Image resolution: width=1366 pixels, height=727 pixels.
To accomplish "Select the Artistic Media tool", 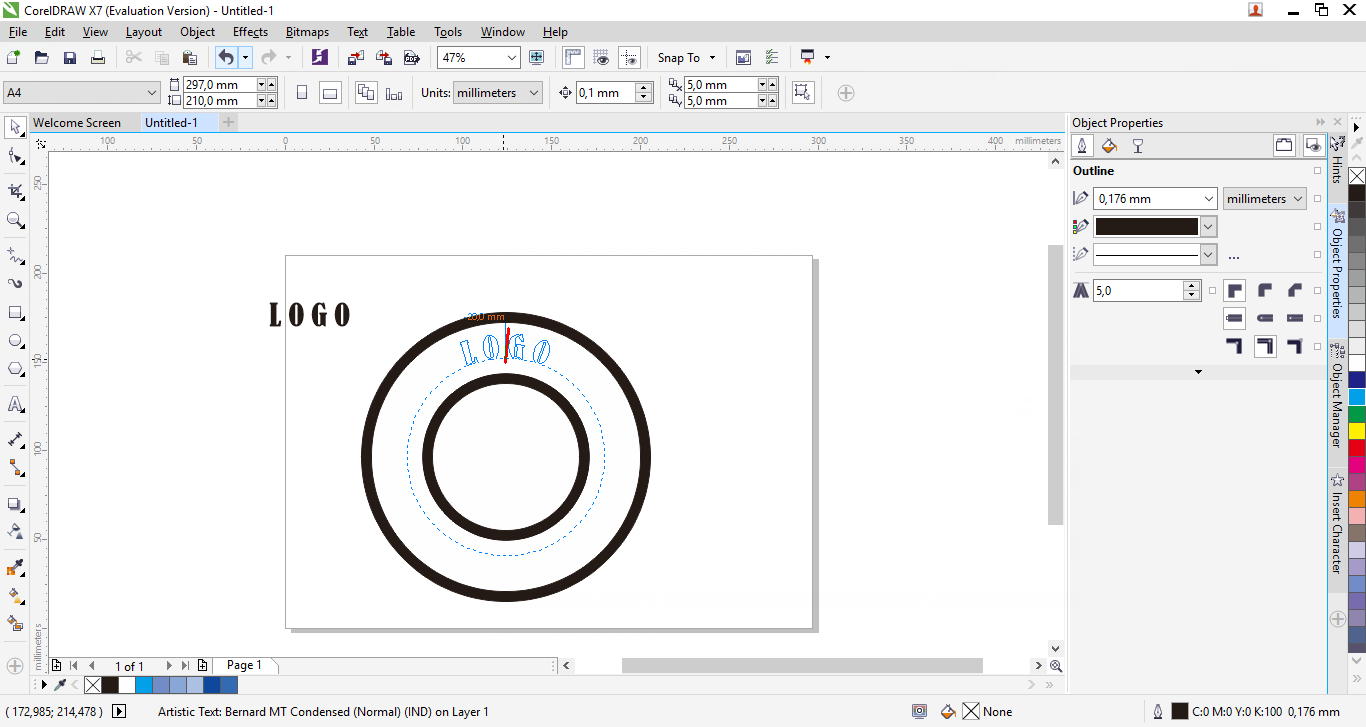I will pos(15,283).
